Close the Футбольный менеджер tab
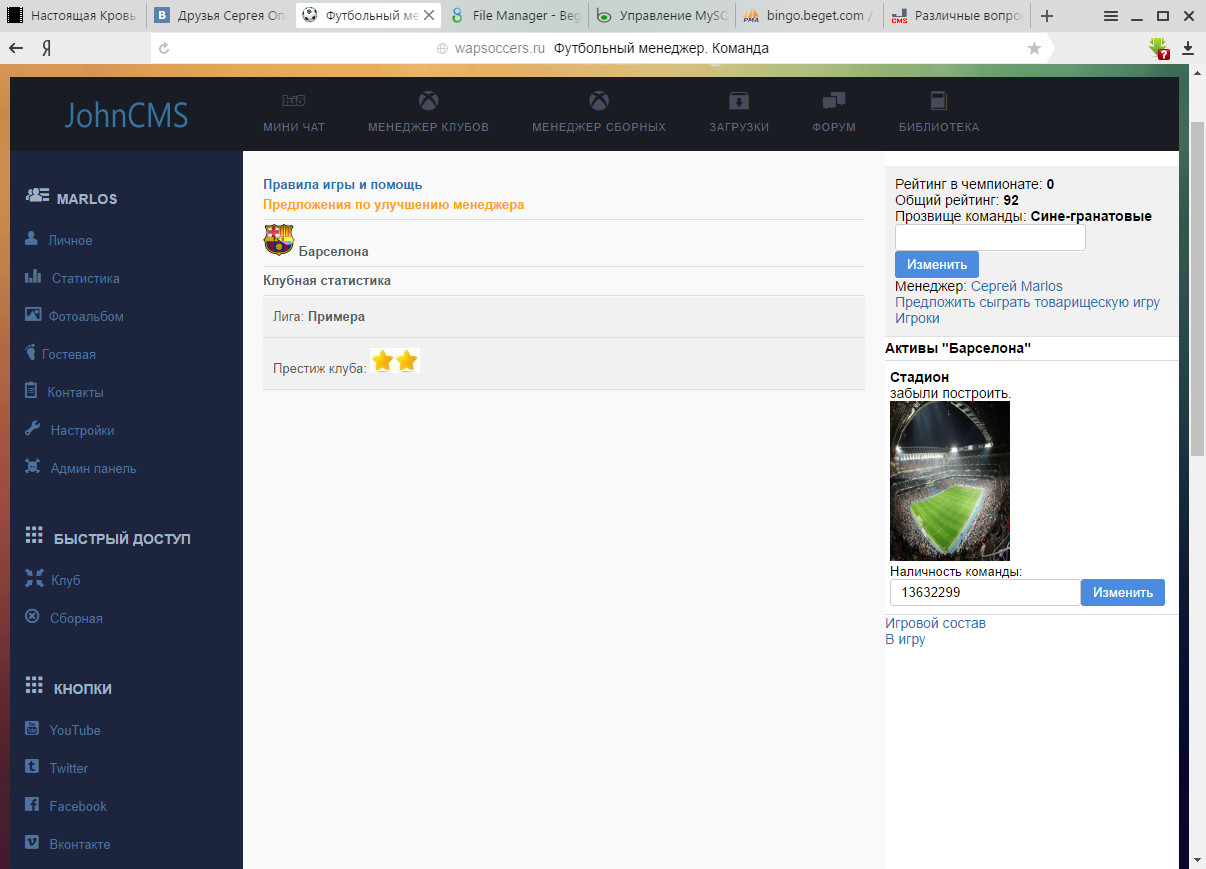This screenshot has height=869, width=1206. click(x=429, y=16)
